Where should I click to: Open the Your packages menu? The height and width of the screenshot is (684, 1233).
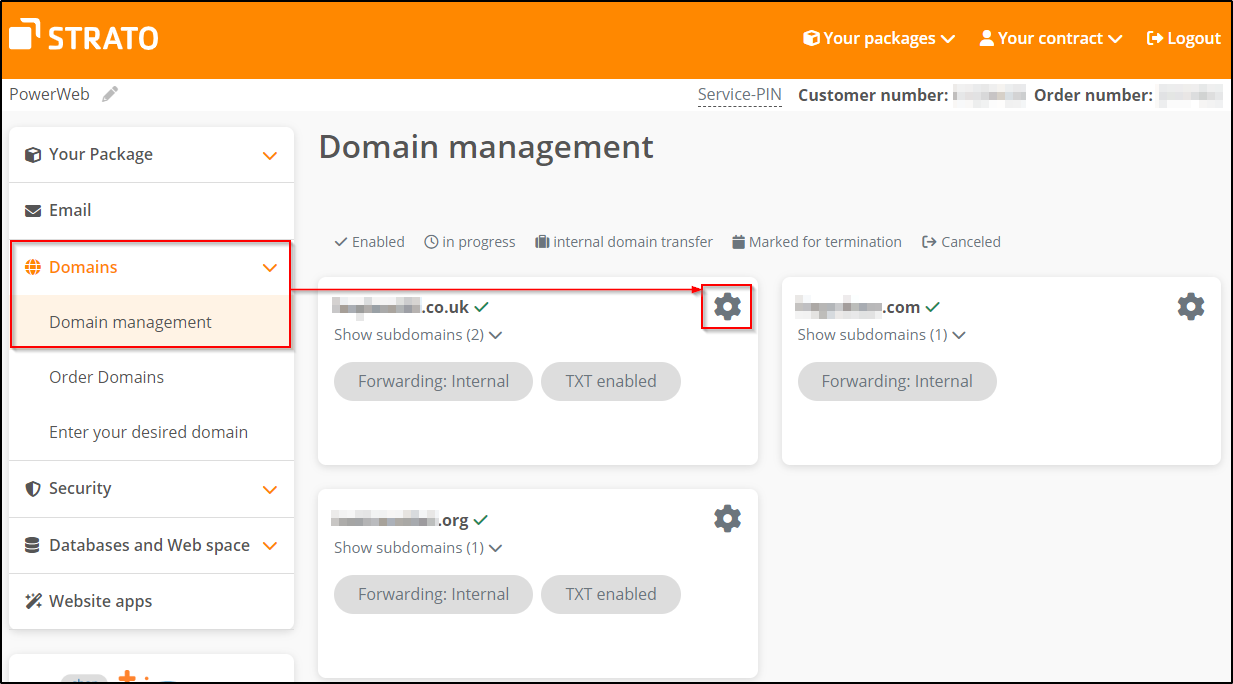877,38
